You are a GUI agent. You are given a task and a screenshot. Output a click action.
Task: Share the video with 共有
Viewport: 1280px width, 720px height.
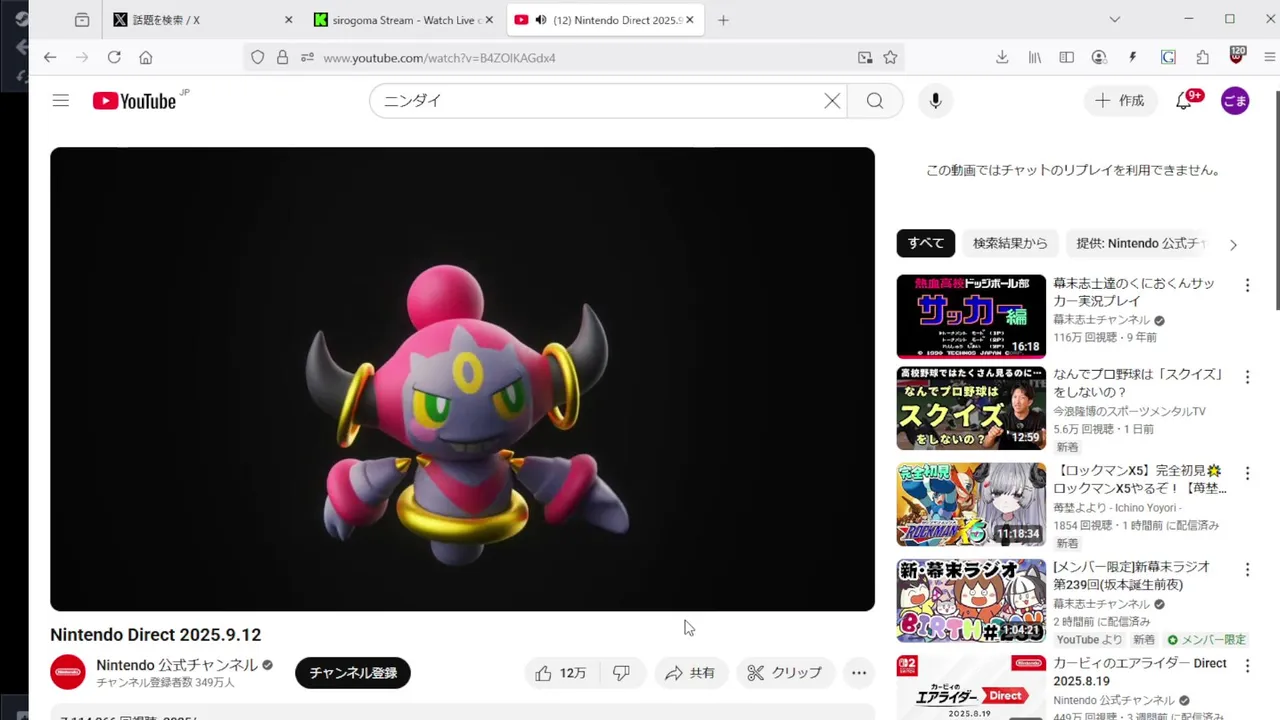pyautogui.click(x=690, y=673)
